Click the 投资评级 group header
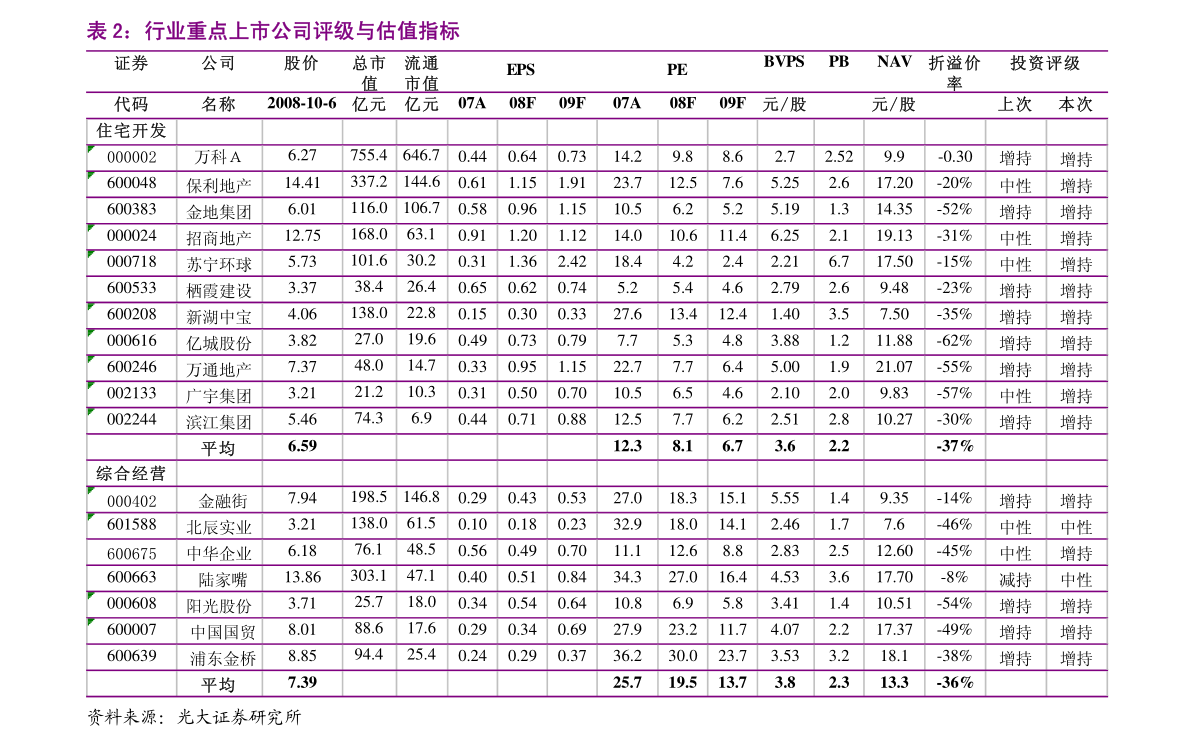The image size is (1191, 746). [1045, 63]
